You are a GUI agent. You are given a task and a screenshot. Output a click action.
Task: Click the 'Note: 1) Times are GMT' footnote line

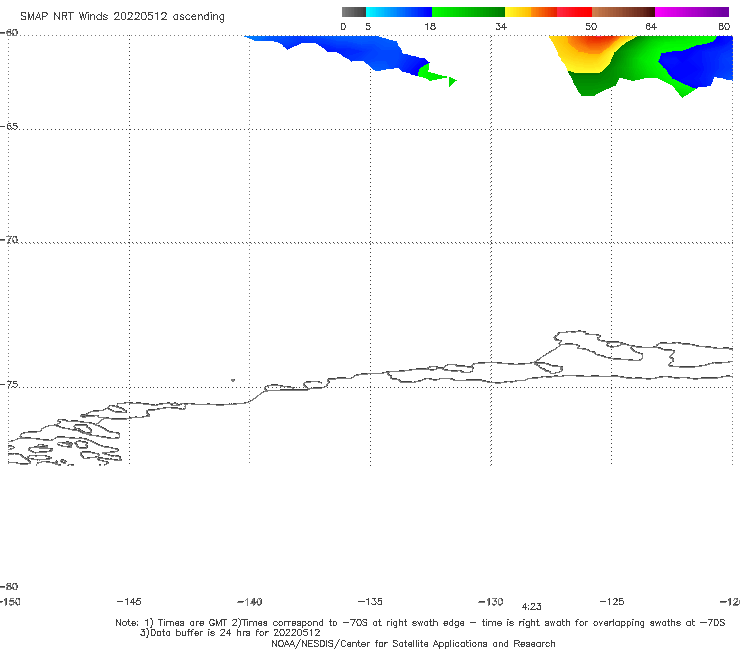coord(420,623)
